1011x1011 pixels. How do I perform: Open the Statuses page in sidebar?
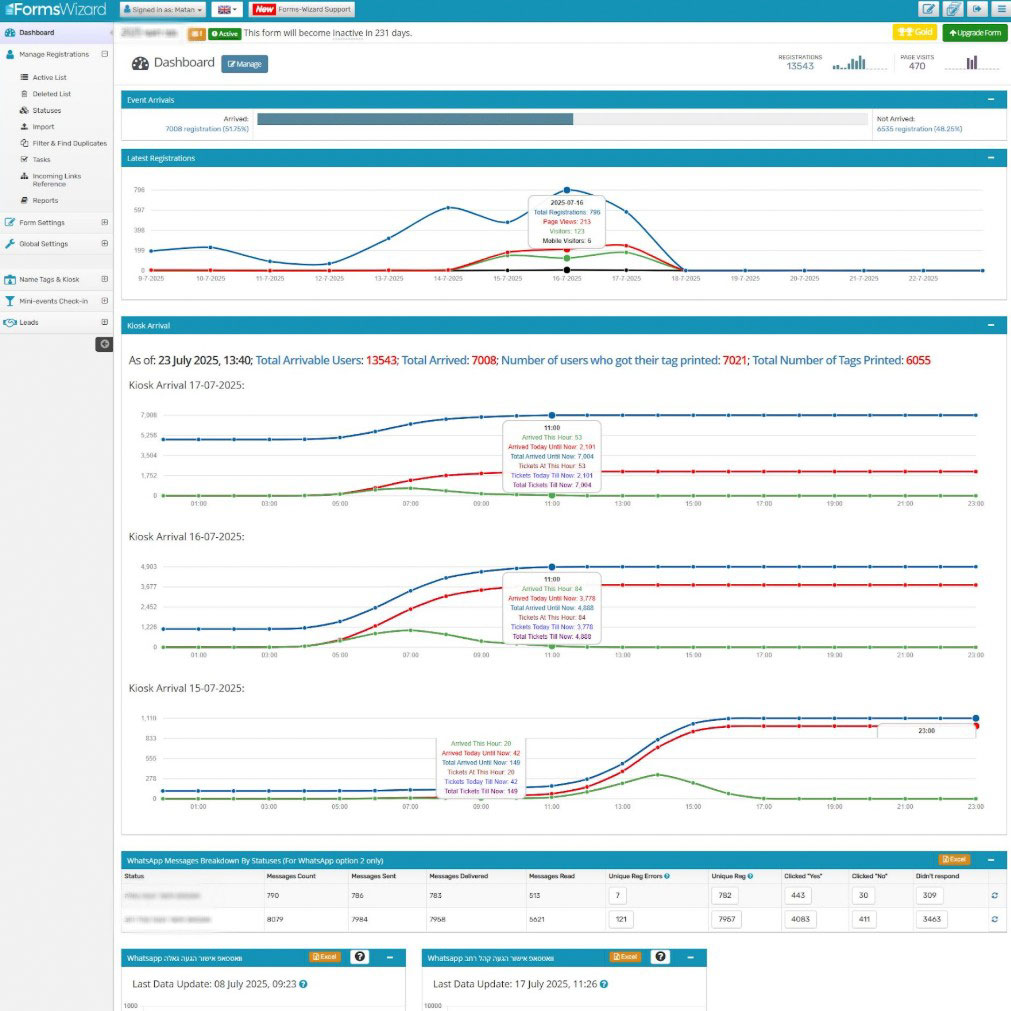(46, 110)
